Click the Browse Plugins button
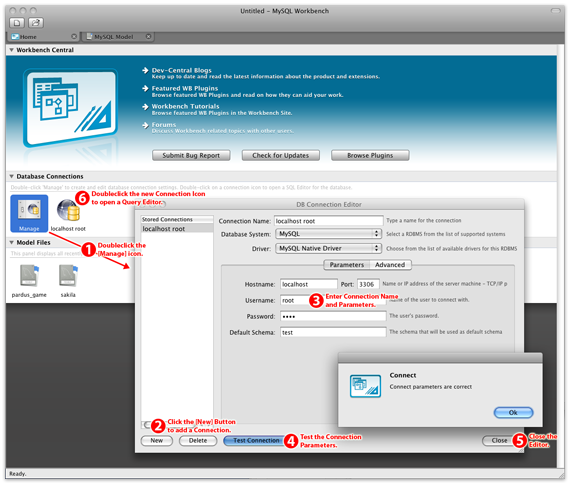The width and height of the screenshot is (570, 484). (x=370, y=155)
